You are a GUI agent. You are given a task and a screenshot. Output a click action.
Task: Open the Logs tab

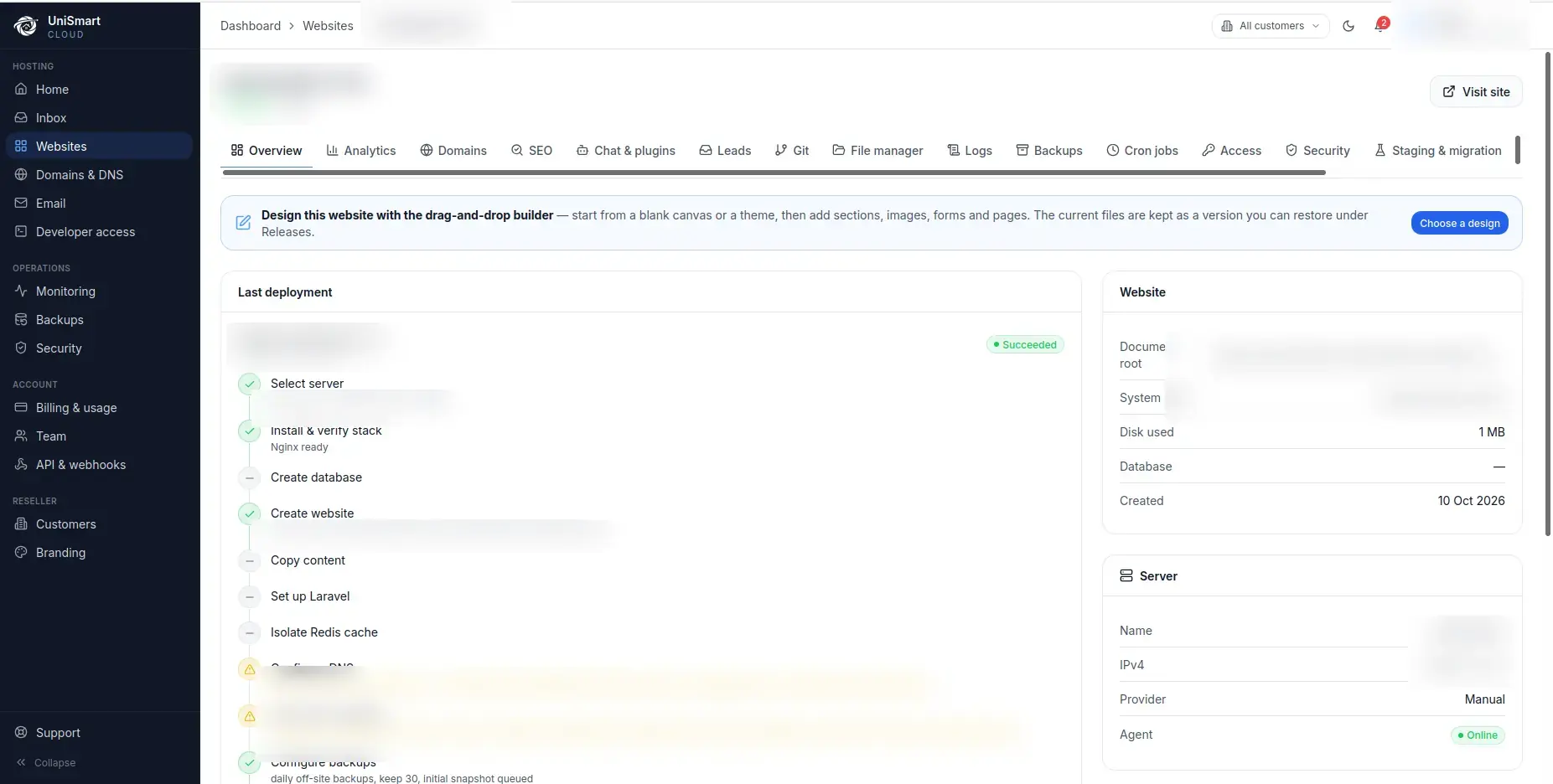click(970, 151)
